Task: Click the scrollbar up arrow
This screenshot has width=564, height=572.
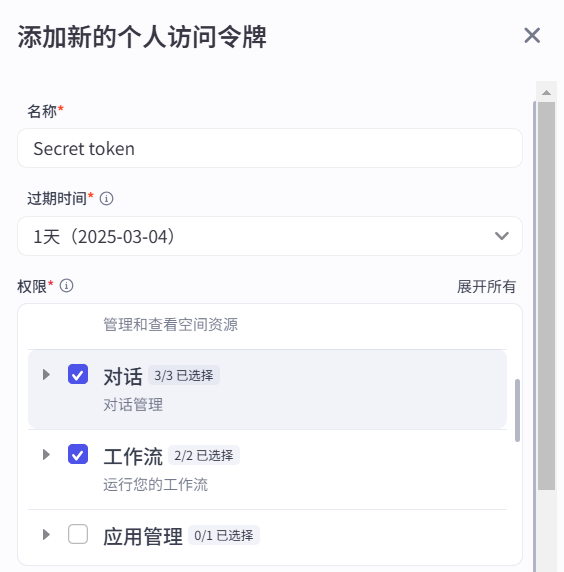Action: tap(546, 93)
